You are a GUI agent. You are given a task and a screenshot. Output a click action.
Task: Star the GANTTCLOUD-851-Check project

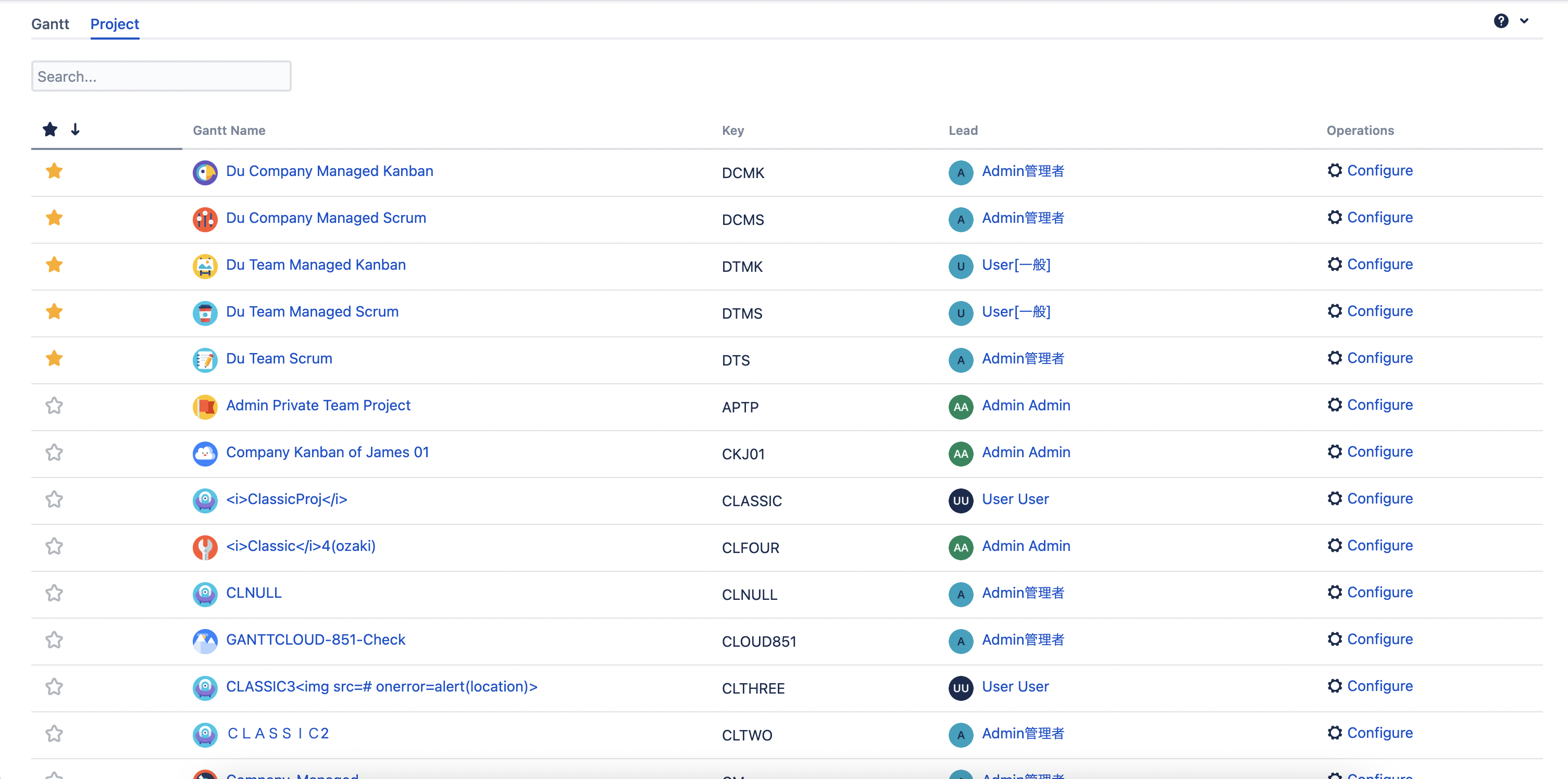coord(54,639)
